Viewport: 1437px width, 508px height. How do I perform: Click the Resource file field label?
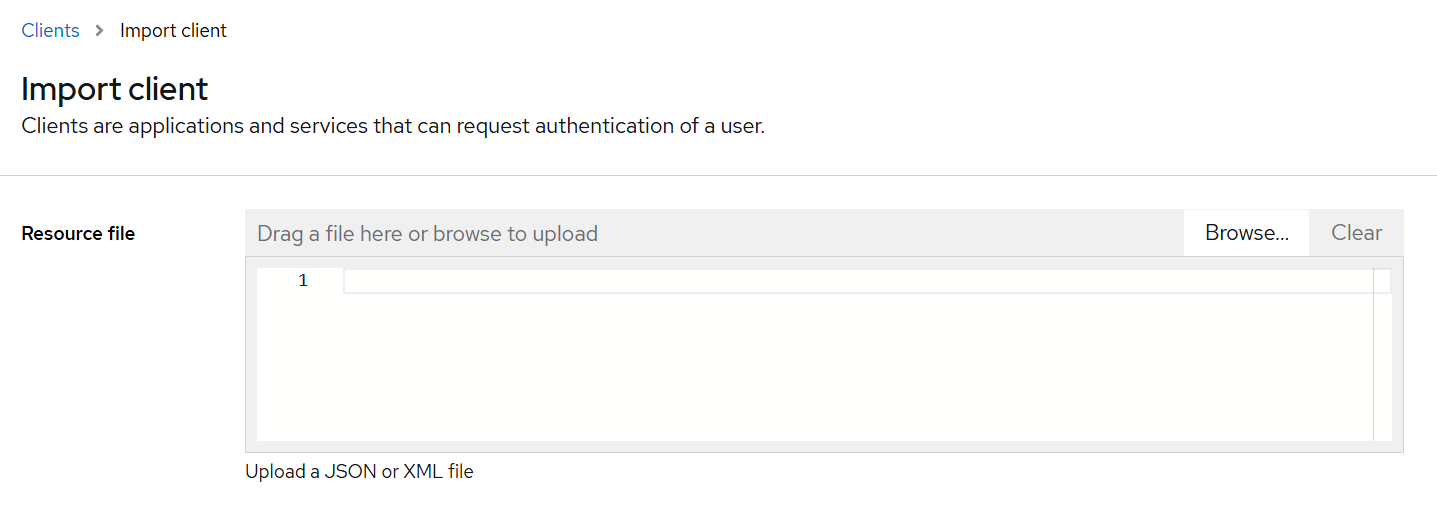pos(78,234)
